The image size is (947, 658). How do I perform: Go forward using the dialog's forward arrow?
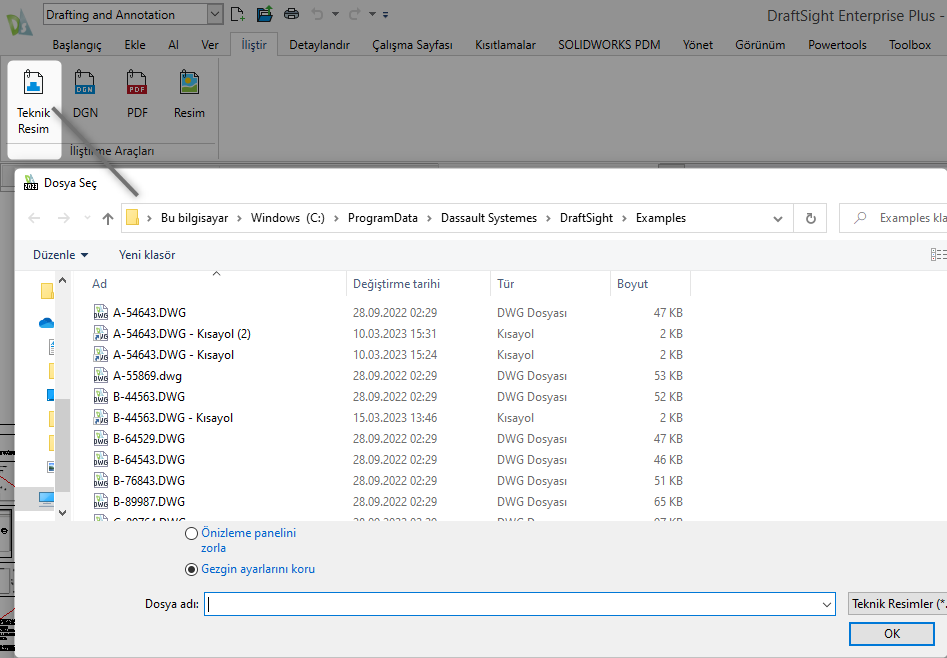[x=63, y=218]
